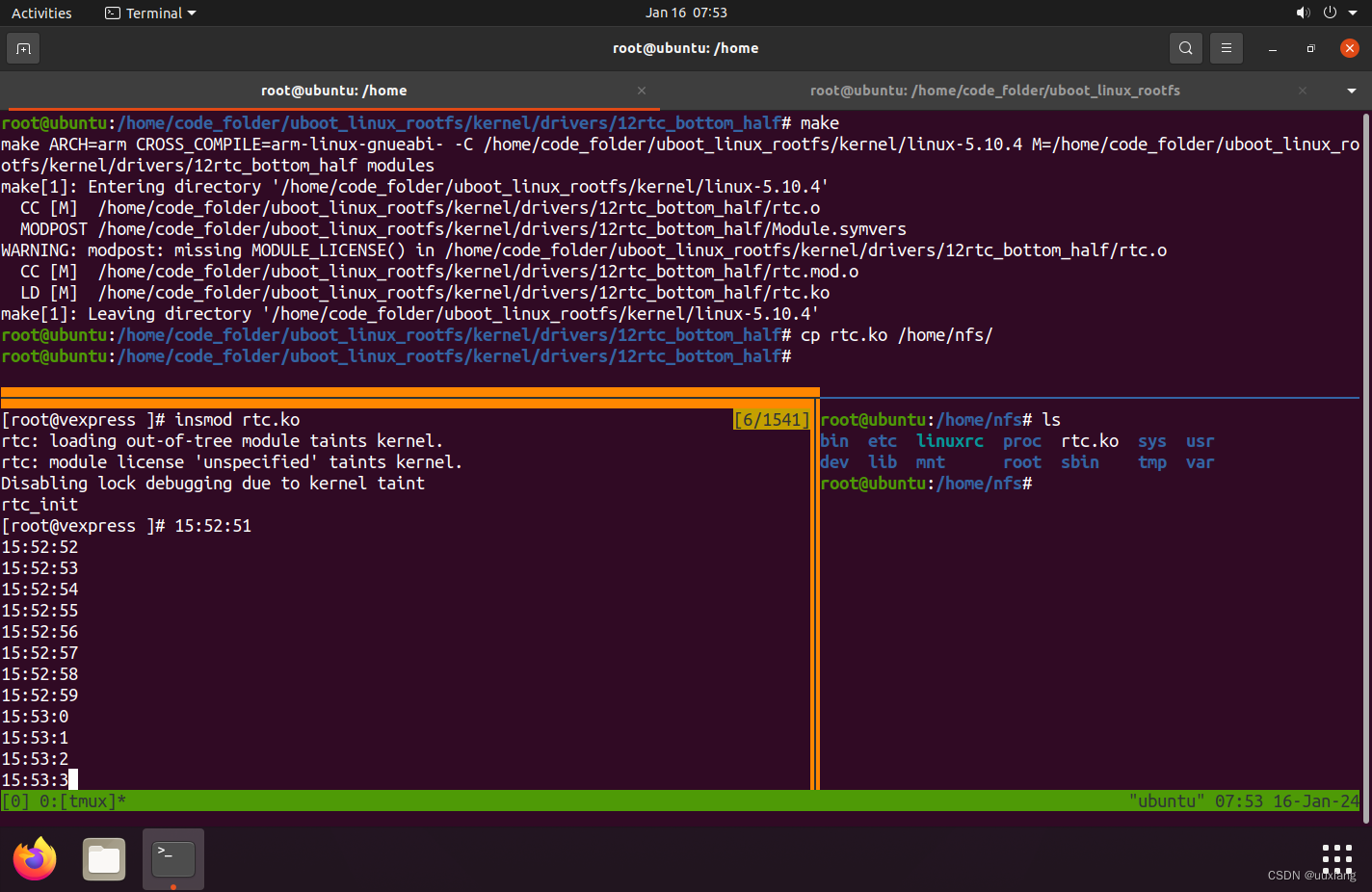Switch to the root@ubuntu: /home tab

[x=333, y=91]
